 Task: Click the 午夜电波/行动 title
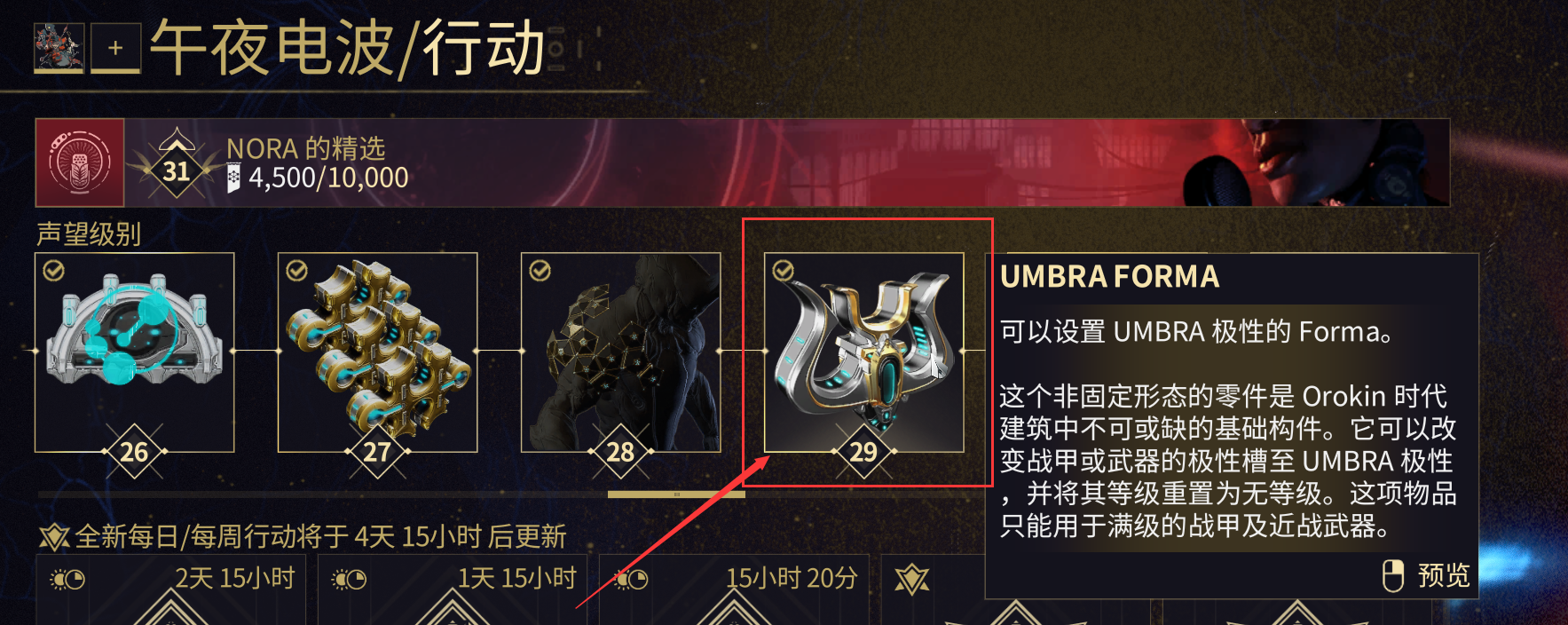pyautogui.click(x=347, y=47)
